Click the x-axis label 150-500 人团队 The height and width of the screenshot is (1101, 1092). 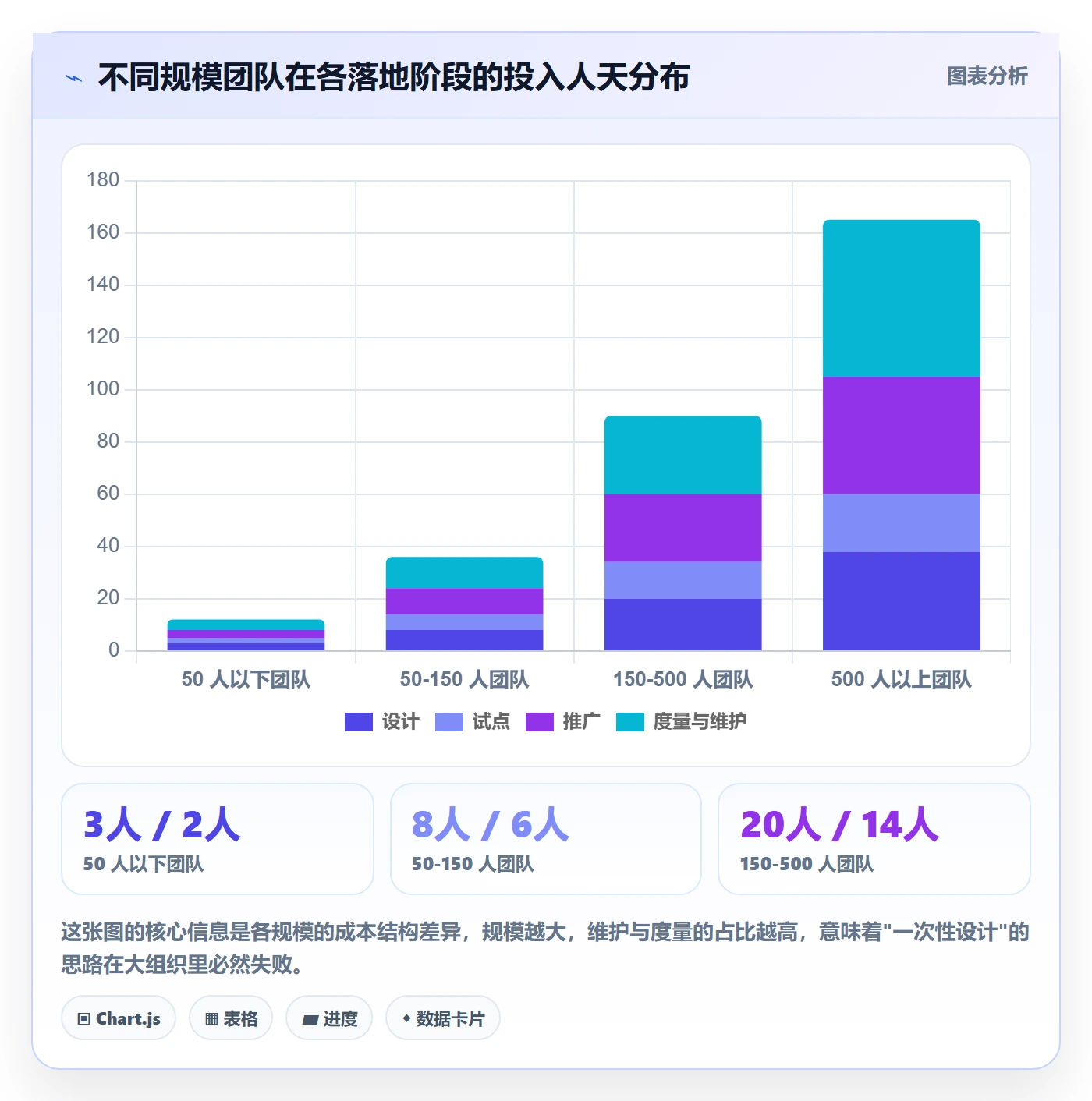click(x=683, y=679)
